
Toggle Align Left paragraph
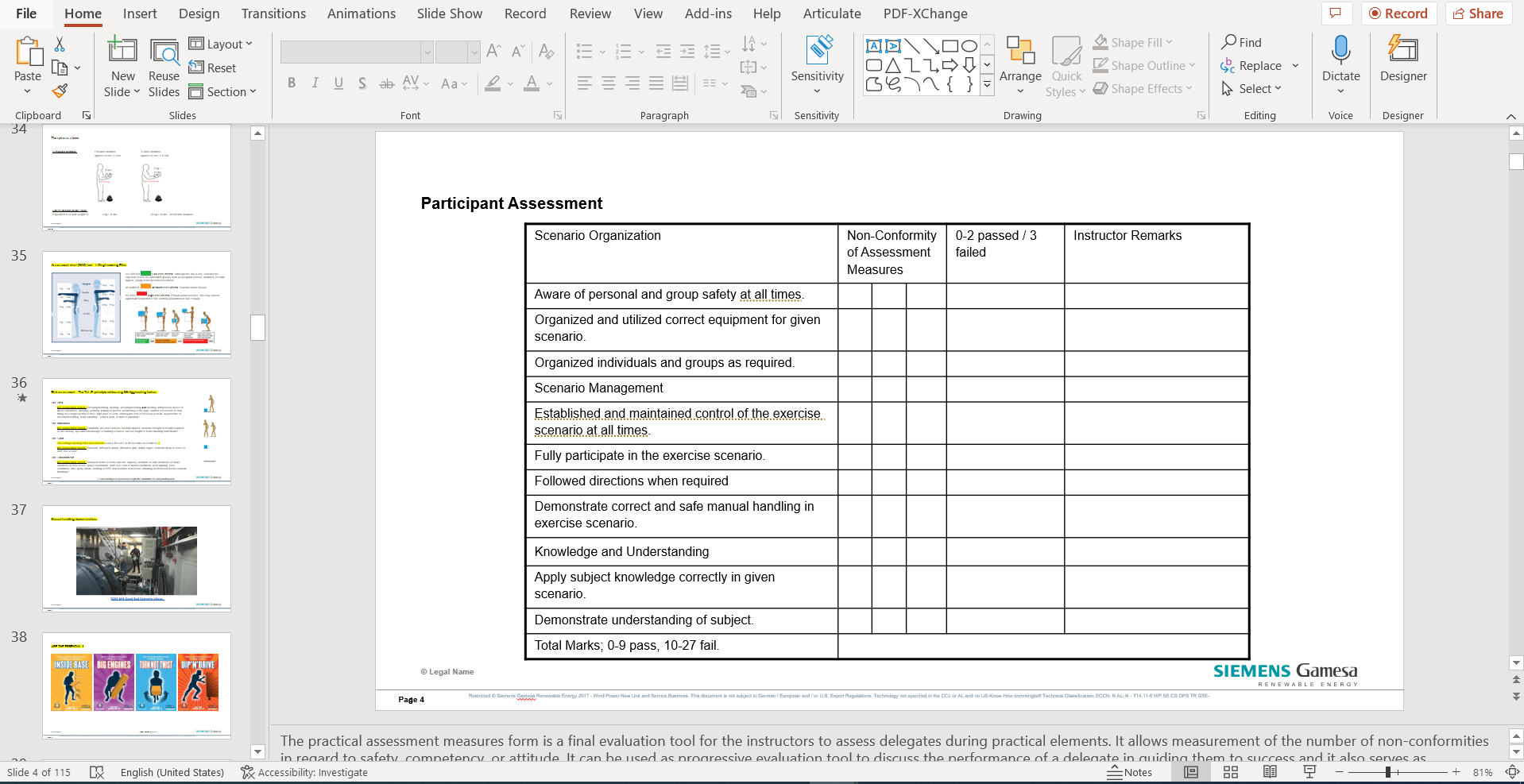[x=585, y=83]
